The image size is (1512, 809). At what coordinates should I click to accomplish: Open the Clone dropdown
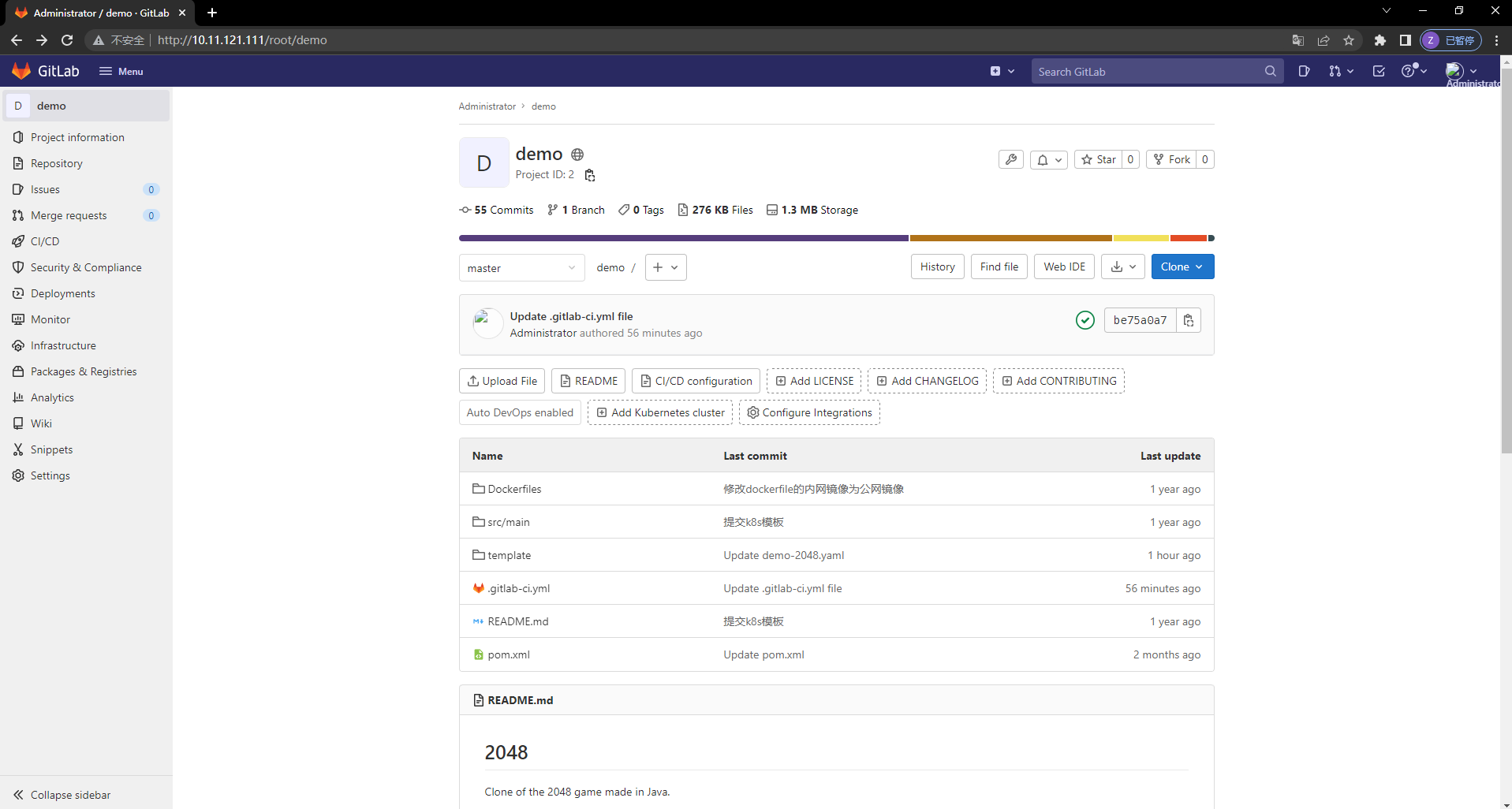1182,267
